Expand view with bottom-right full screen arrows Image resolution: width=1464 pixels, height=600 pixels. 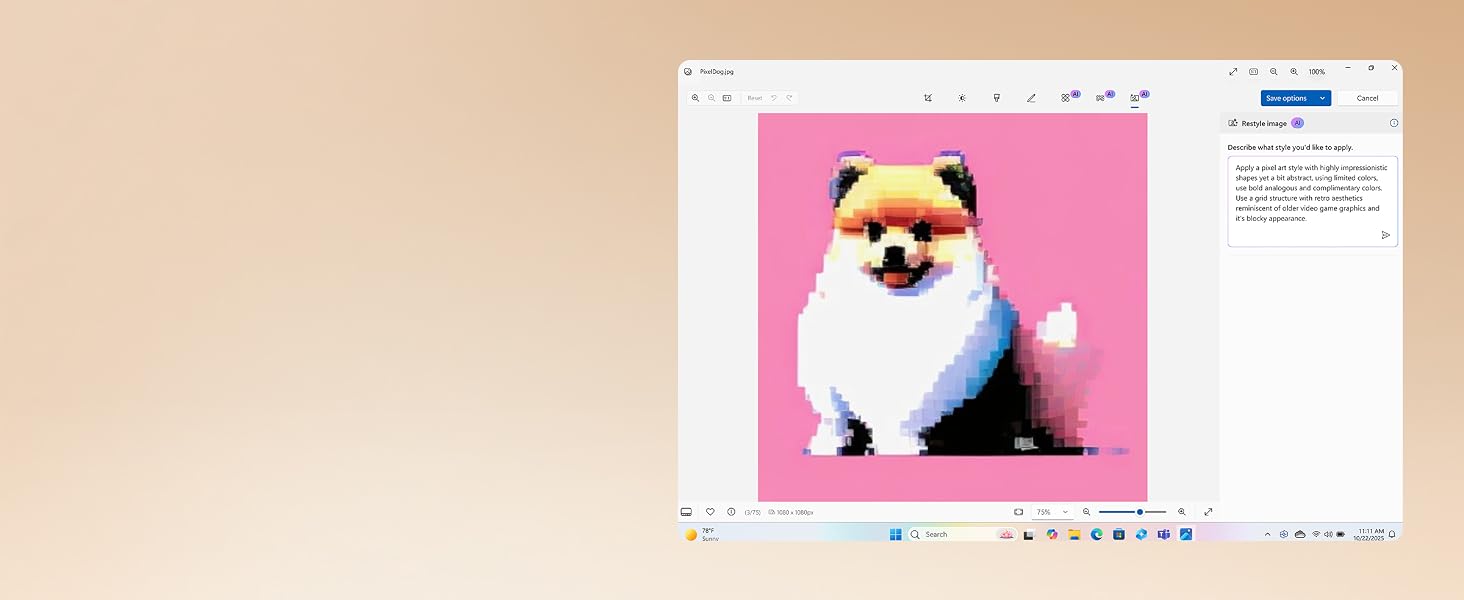[x=1208, y=512]
